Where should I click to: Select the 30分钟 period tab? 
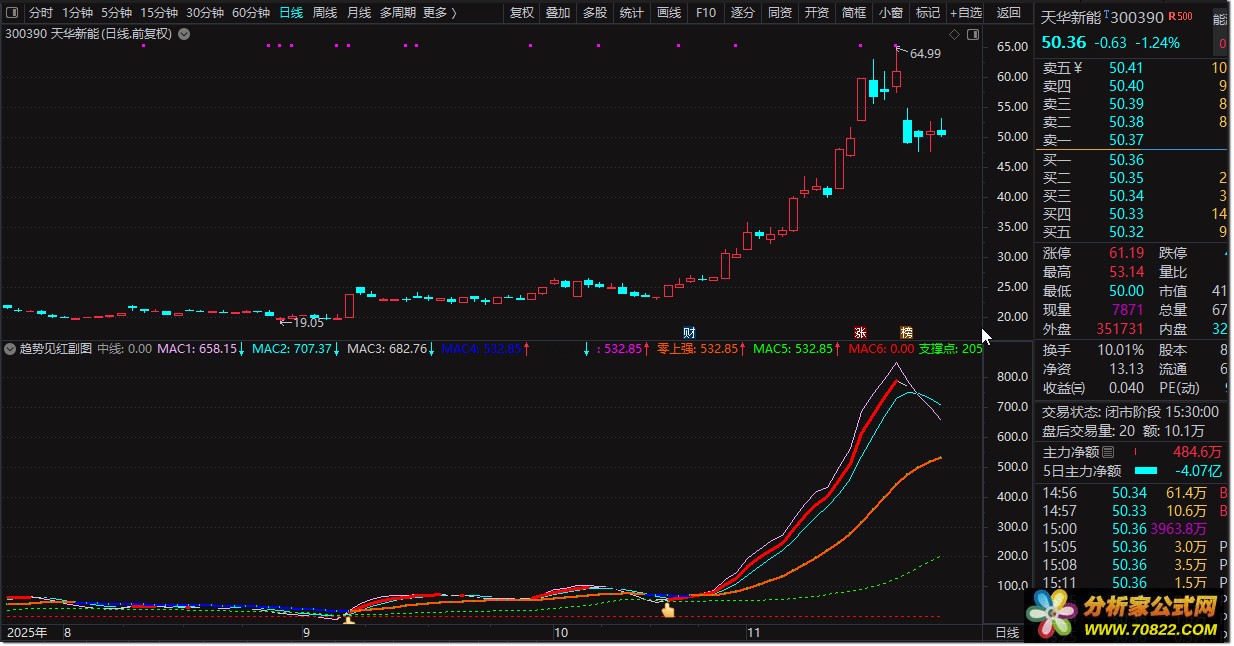coord(205,13)
